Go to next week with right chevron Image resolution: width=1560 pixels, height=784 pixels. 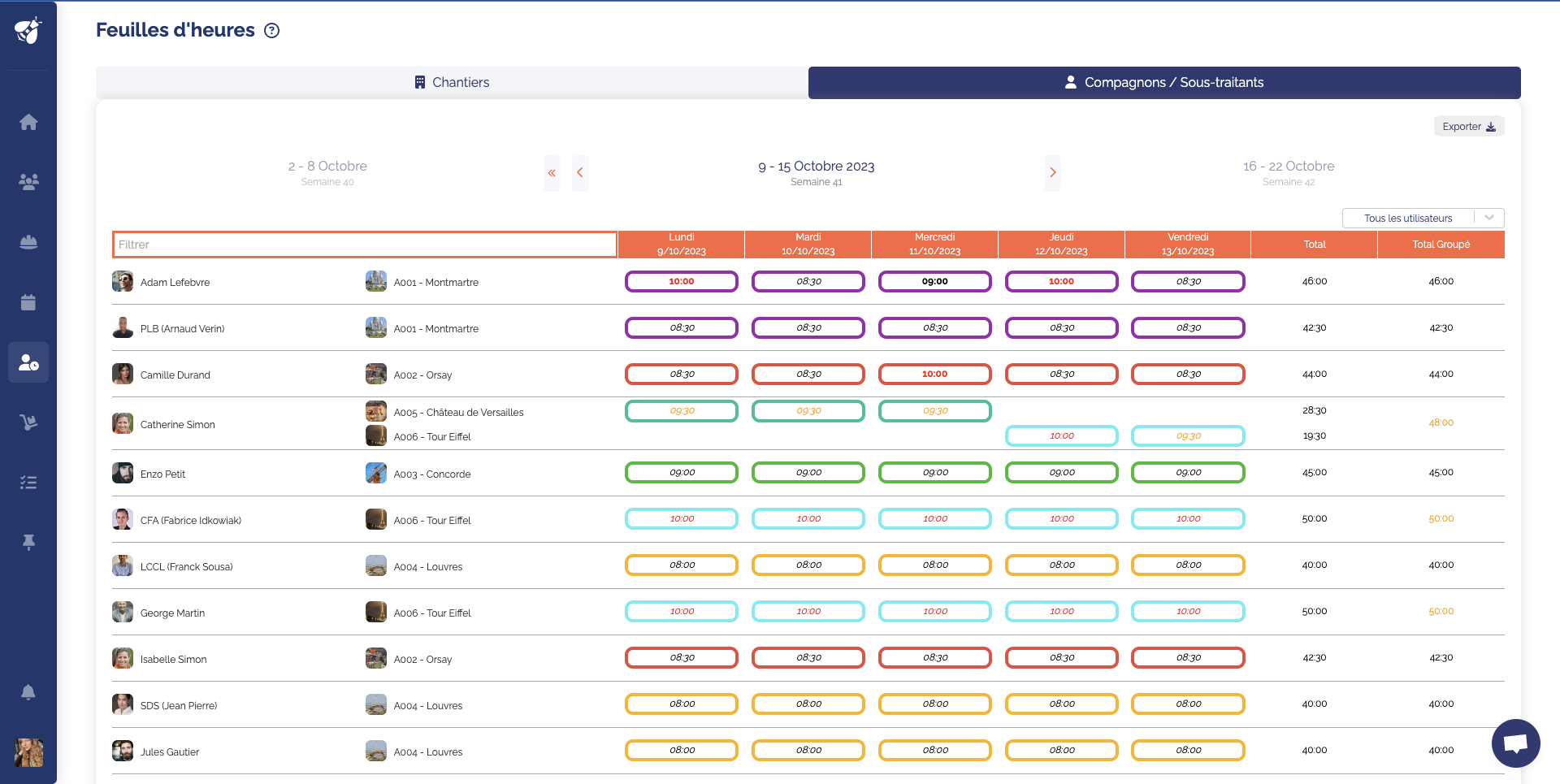coord(1052,172)
